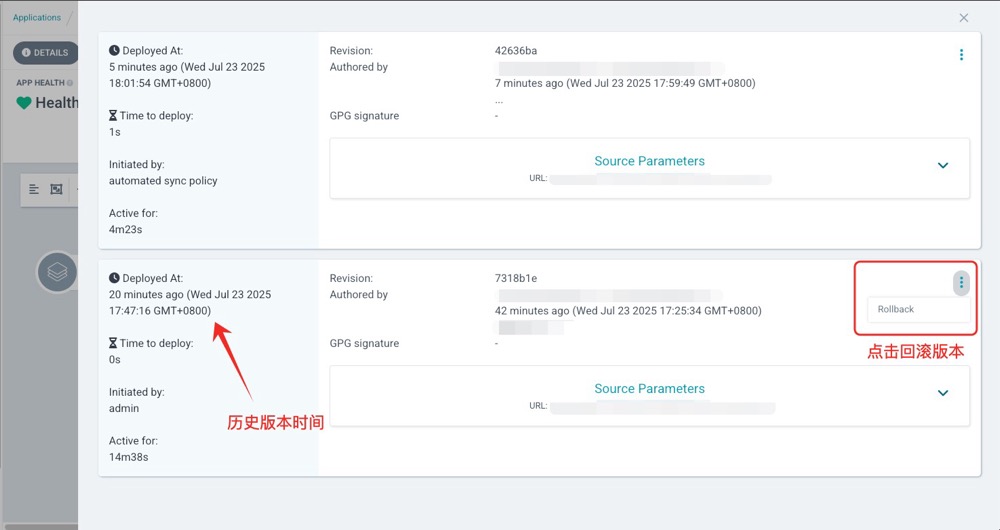Click hourglass icon in second deployment card

click(113, 344)
